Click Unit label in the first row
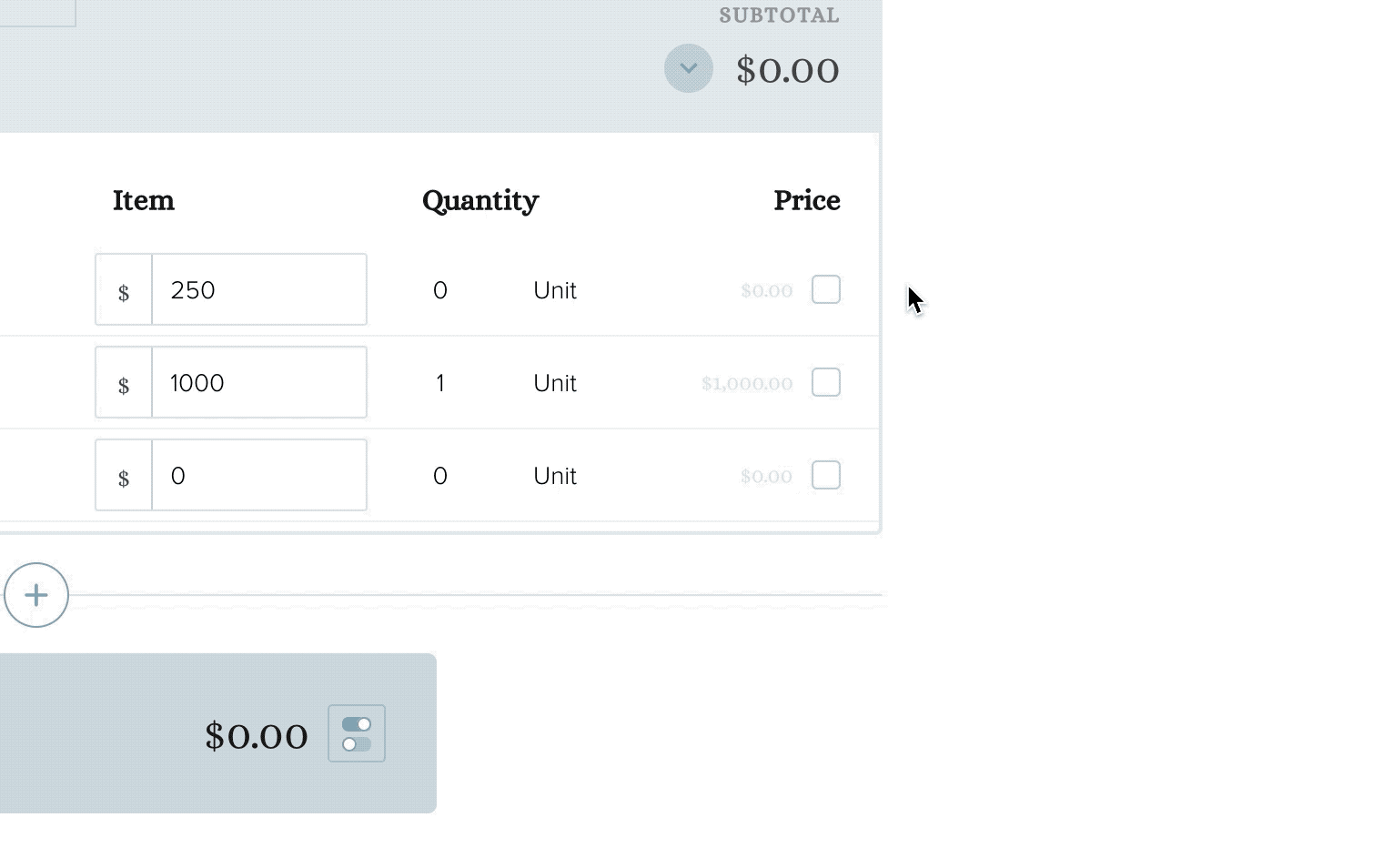Viewport: 1383px width, 868px height. point(555,290)
